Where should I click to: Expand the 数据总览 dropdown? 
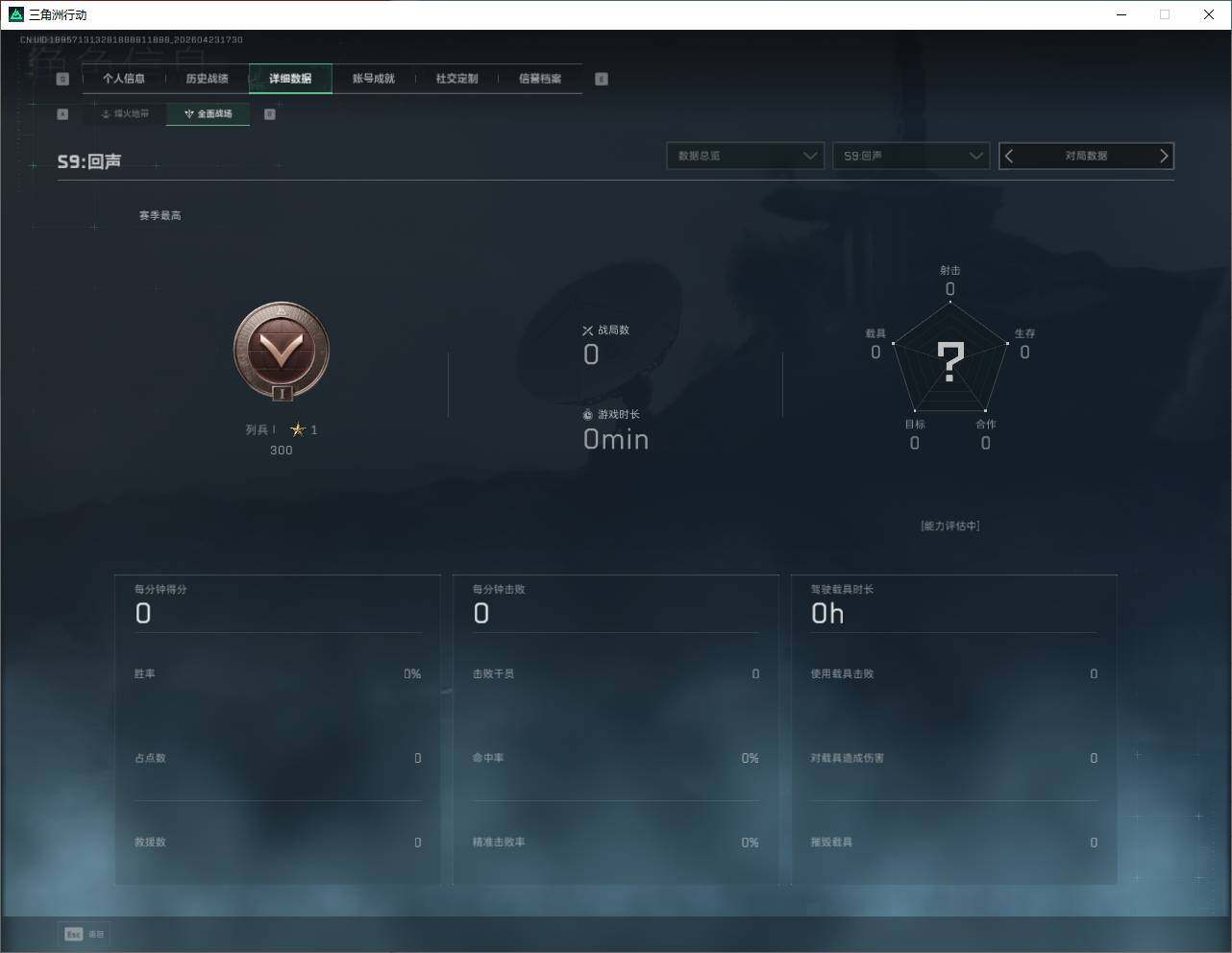click(x=746, y=156)
